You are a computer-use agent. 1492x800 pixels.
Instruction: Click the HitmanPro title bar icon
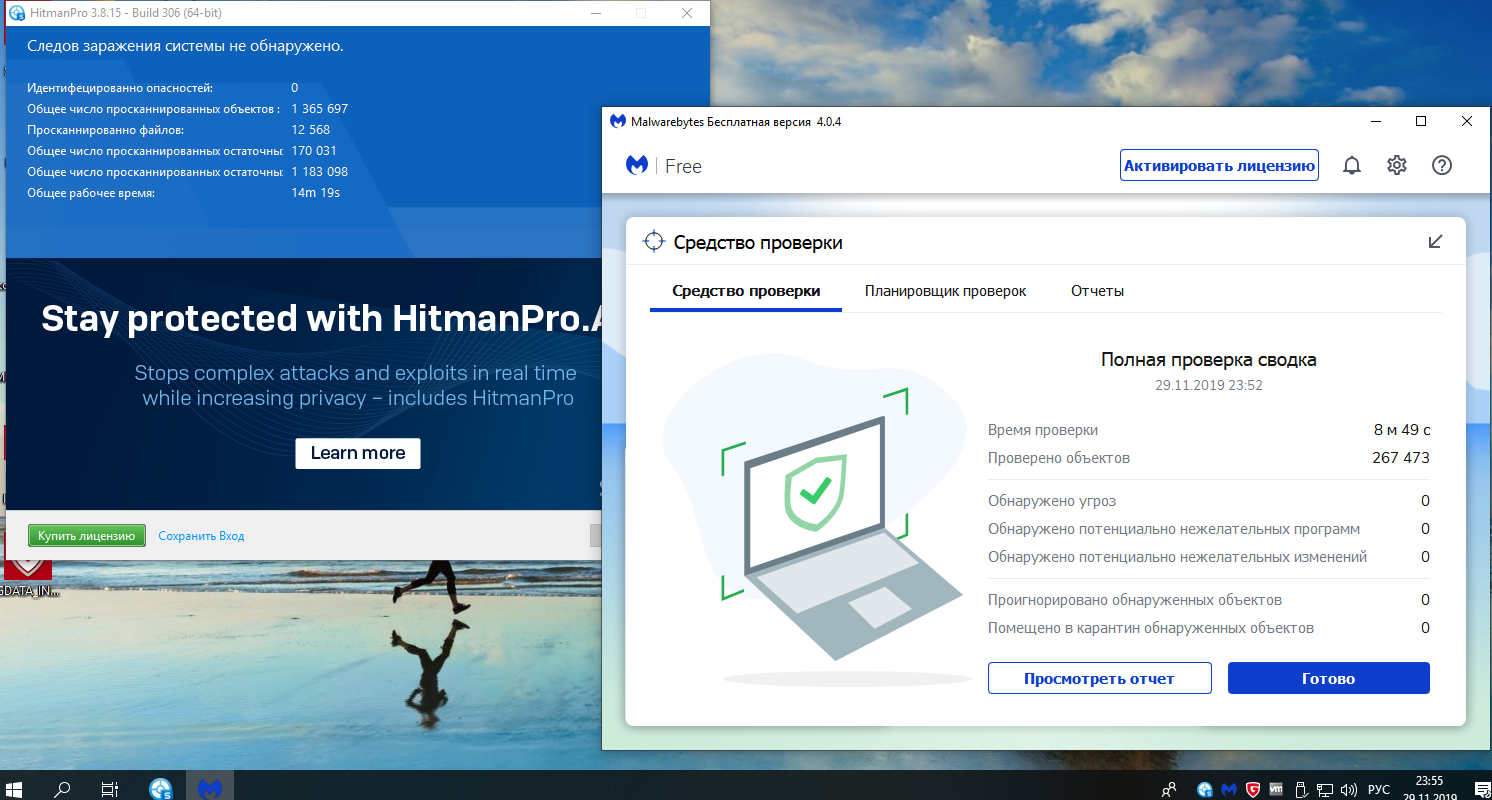pos(16,13)
